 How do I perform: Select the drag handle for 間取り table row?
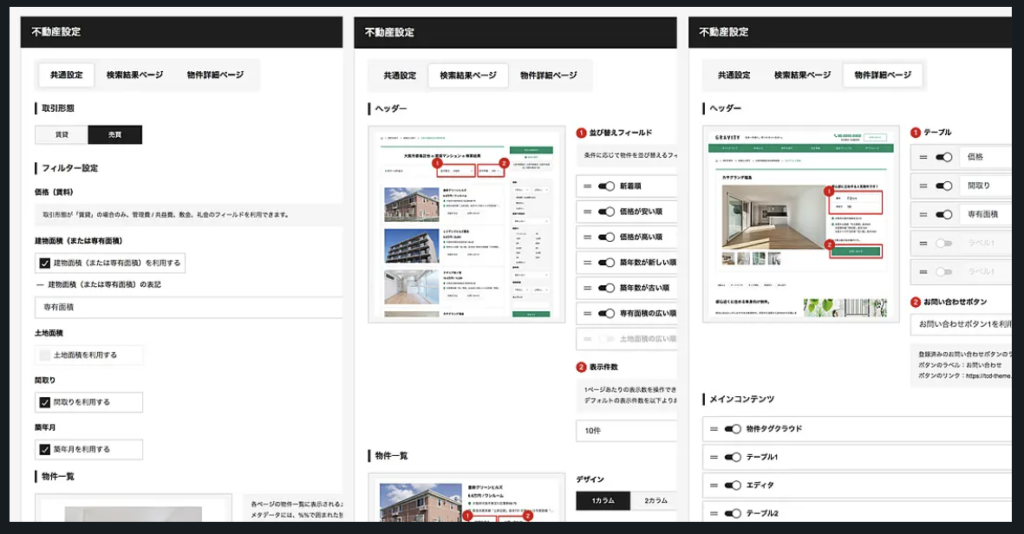coord(922,186)
